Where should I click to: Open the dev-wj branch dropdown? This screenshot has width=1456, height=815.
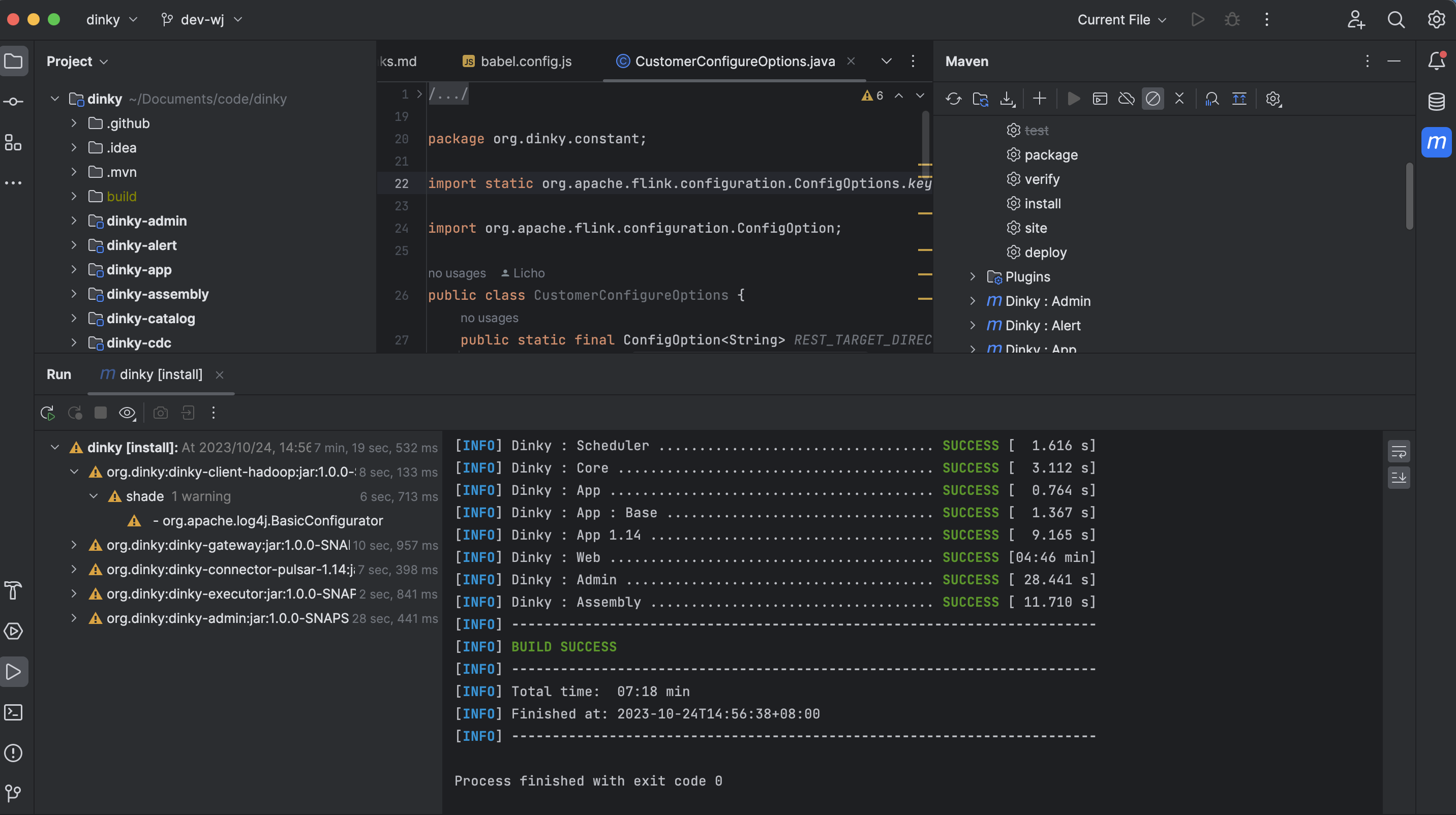pyautogui.click(x=202, y=20)
